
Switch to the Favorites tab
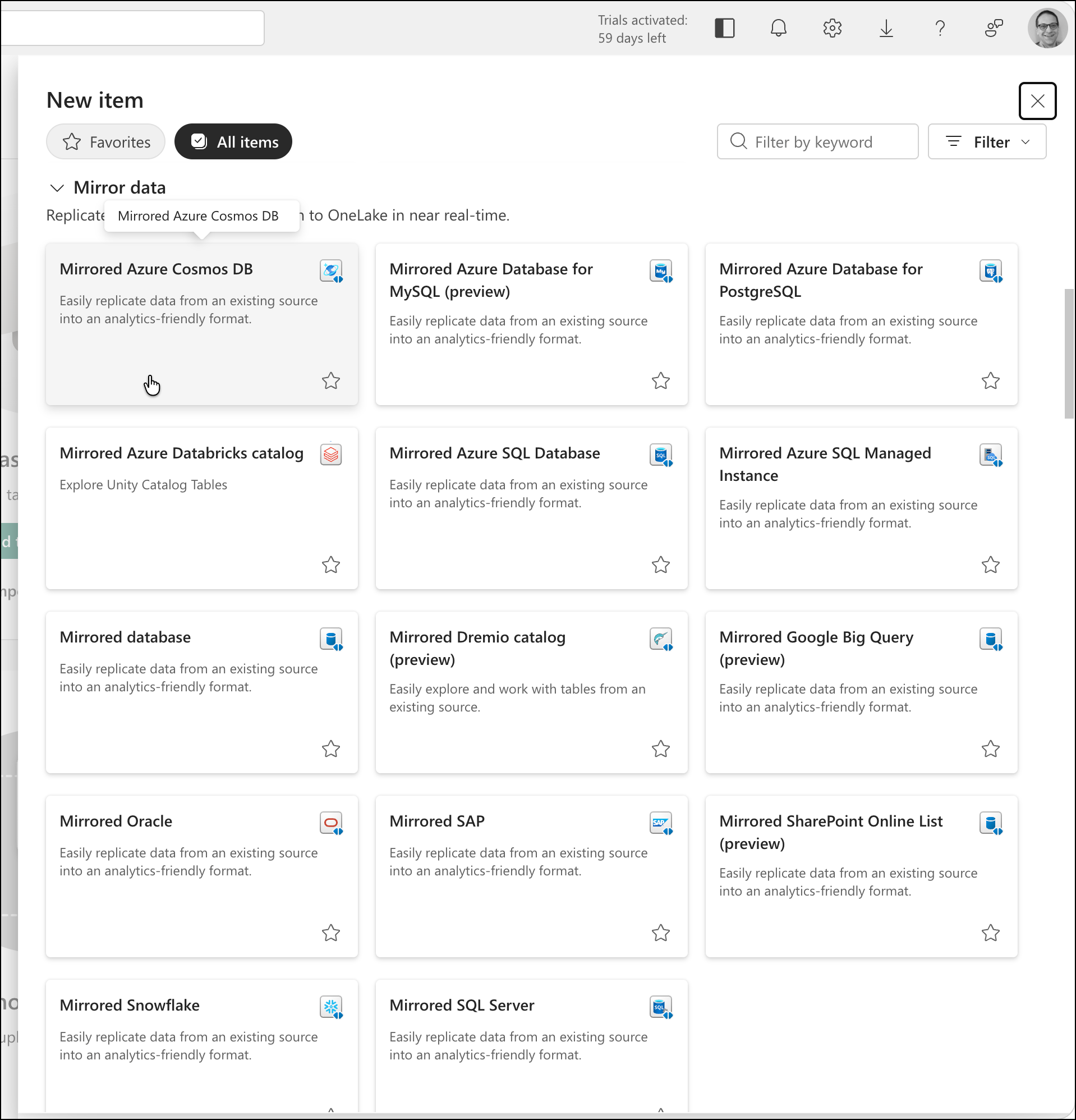pos(105,142)
